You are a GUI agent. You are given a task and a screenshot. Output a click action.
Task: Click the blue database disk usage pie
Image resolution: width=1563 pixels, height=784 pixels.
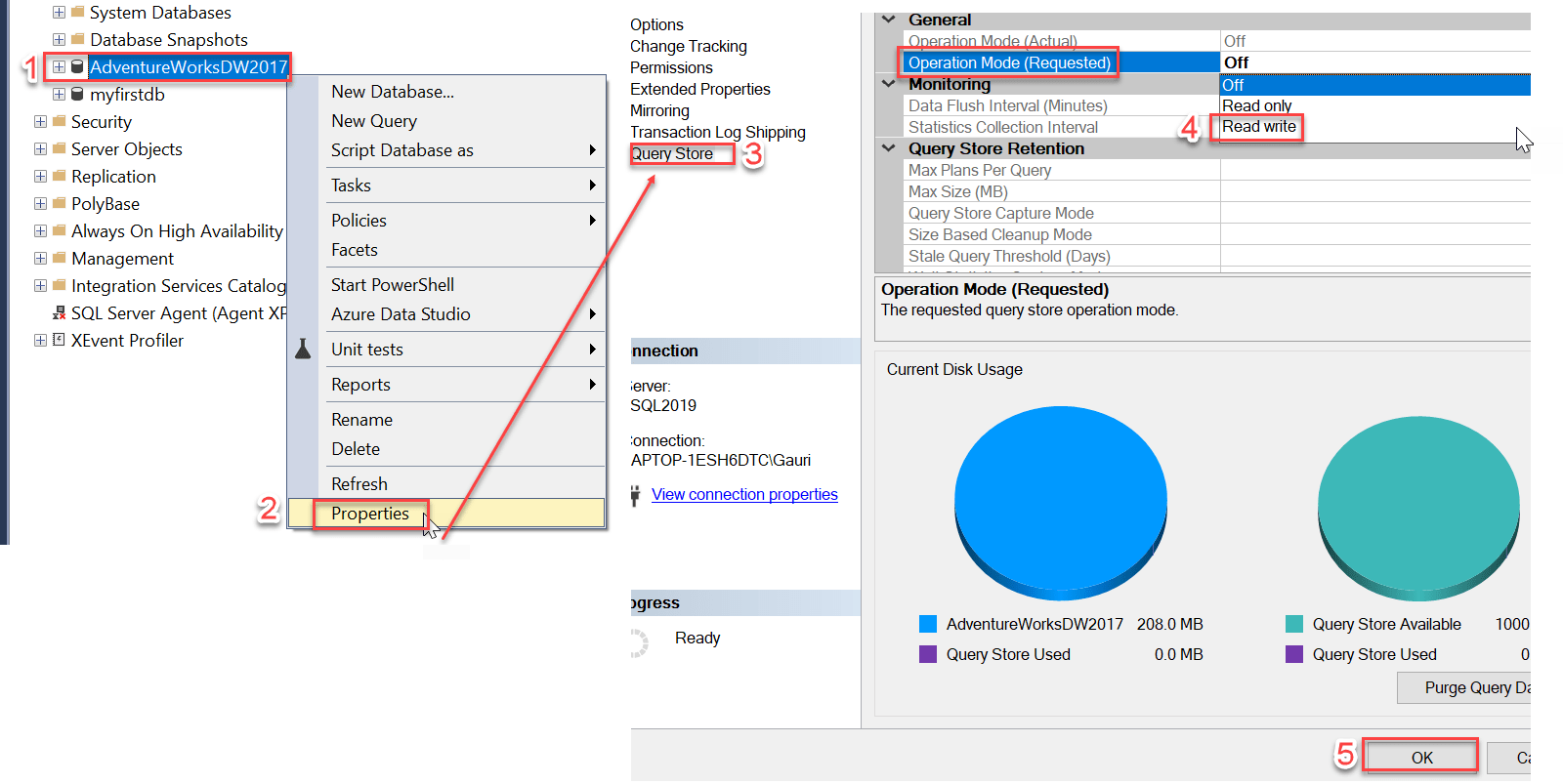point(1061,504)
